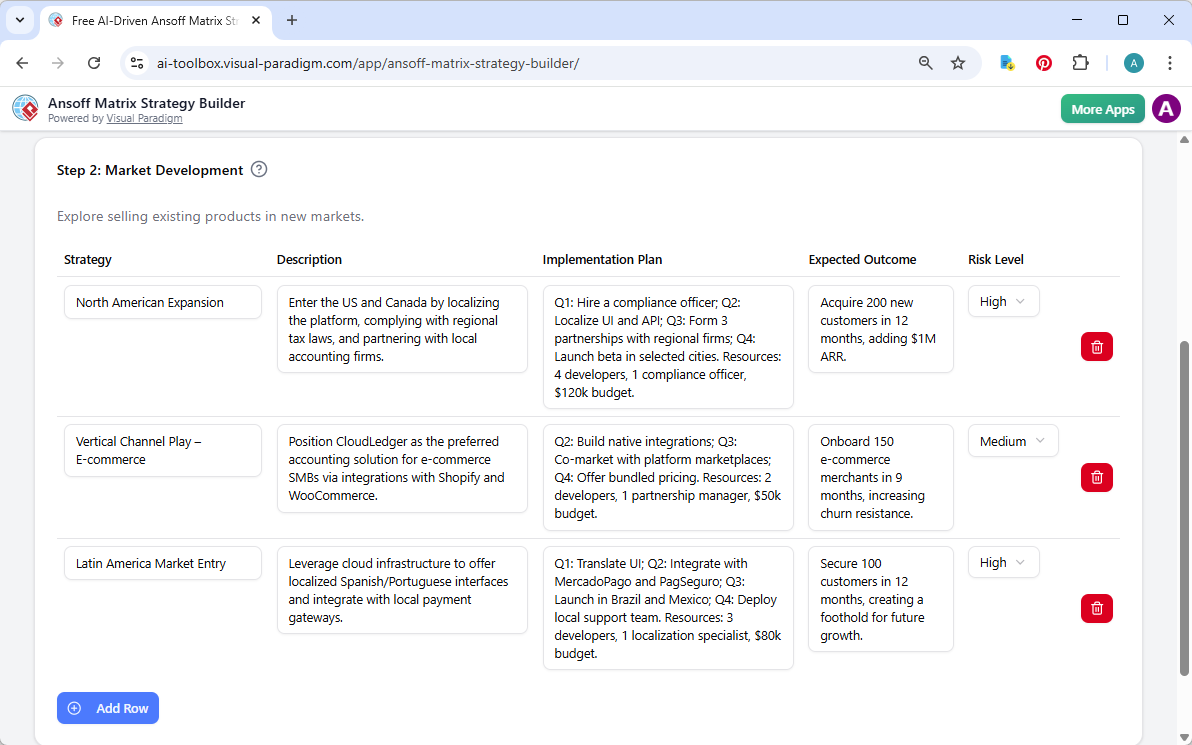
Task: Bookmark this page with the star icon
Action: (x=958, y=62)
